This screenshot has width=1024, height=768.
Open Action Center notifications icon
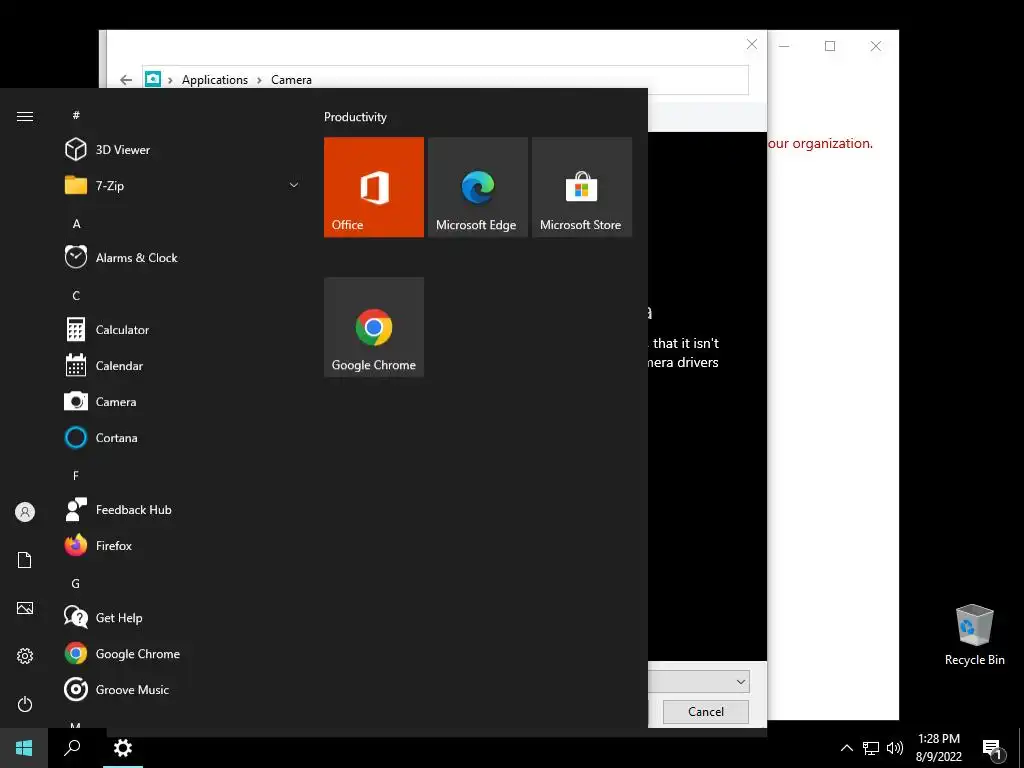point(993,748)
